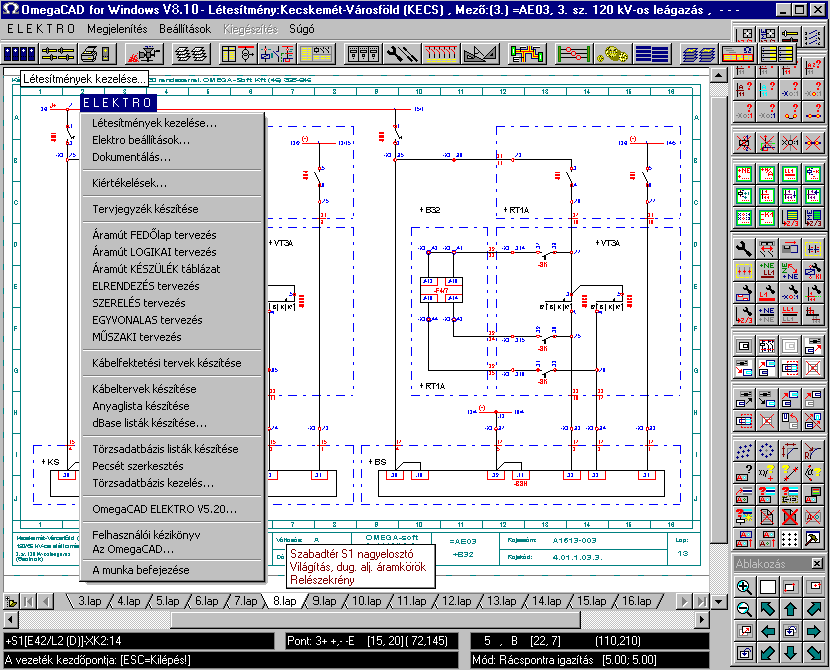Click next sheet arrow right of tabs

pyautogui.click(x=684, y=602)
